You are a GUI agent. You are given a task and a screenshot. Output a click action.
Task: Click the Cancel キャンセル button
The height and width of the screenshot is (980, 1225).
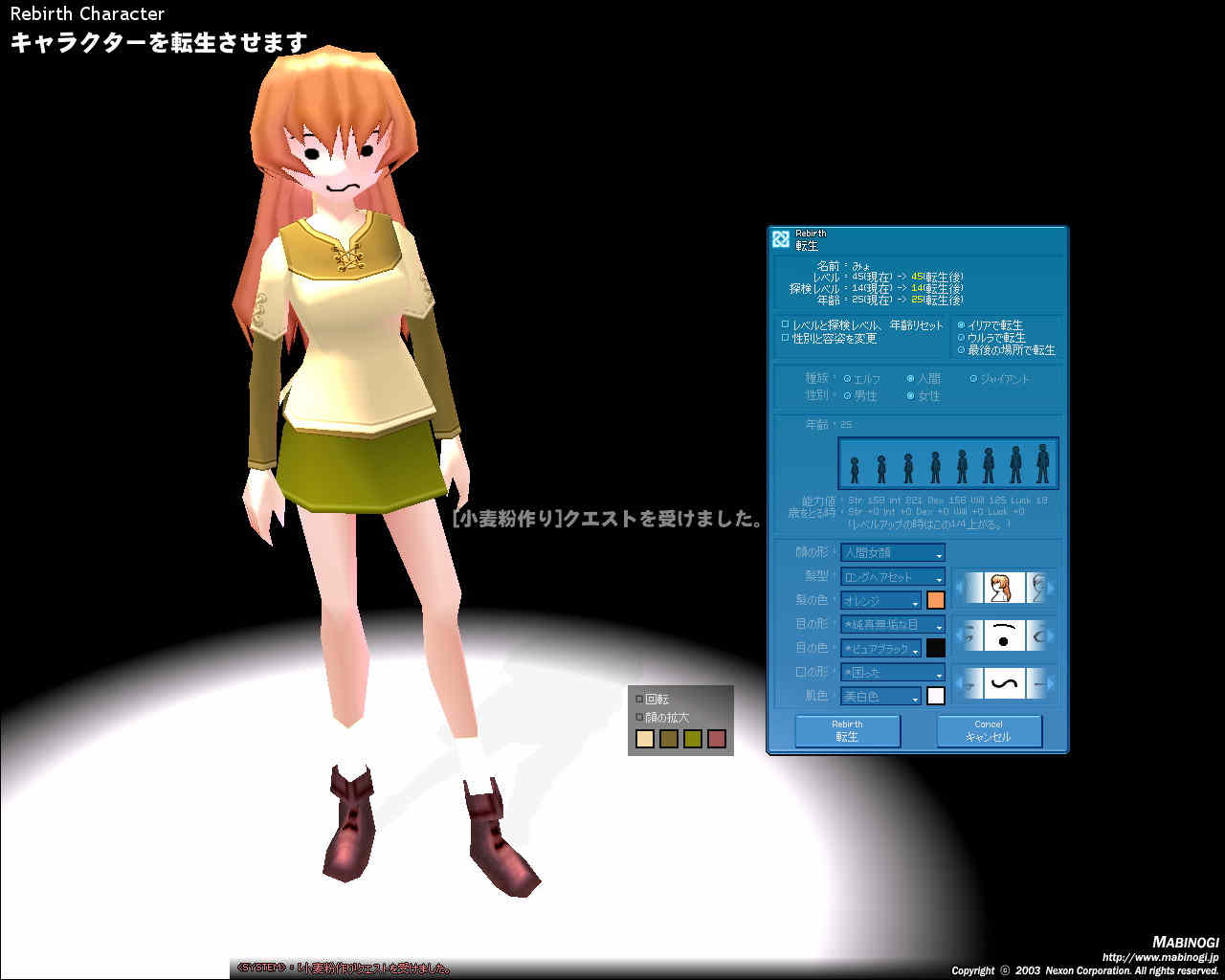[988, 731]
